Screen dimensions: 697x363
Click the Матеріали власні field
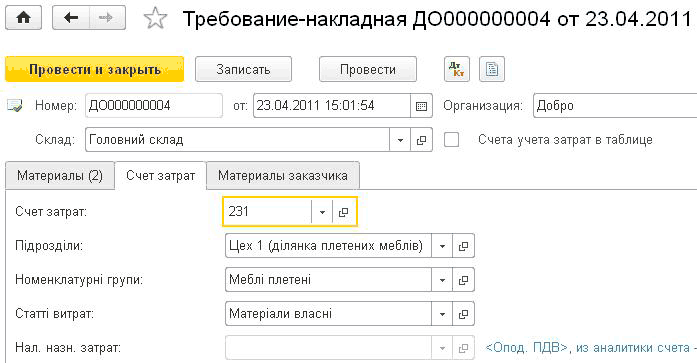(328, 314)
